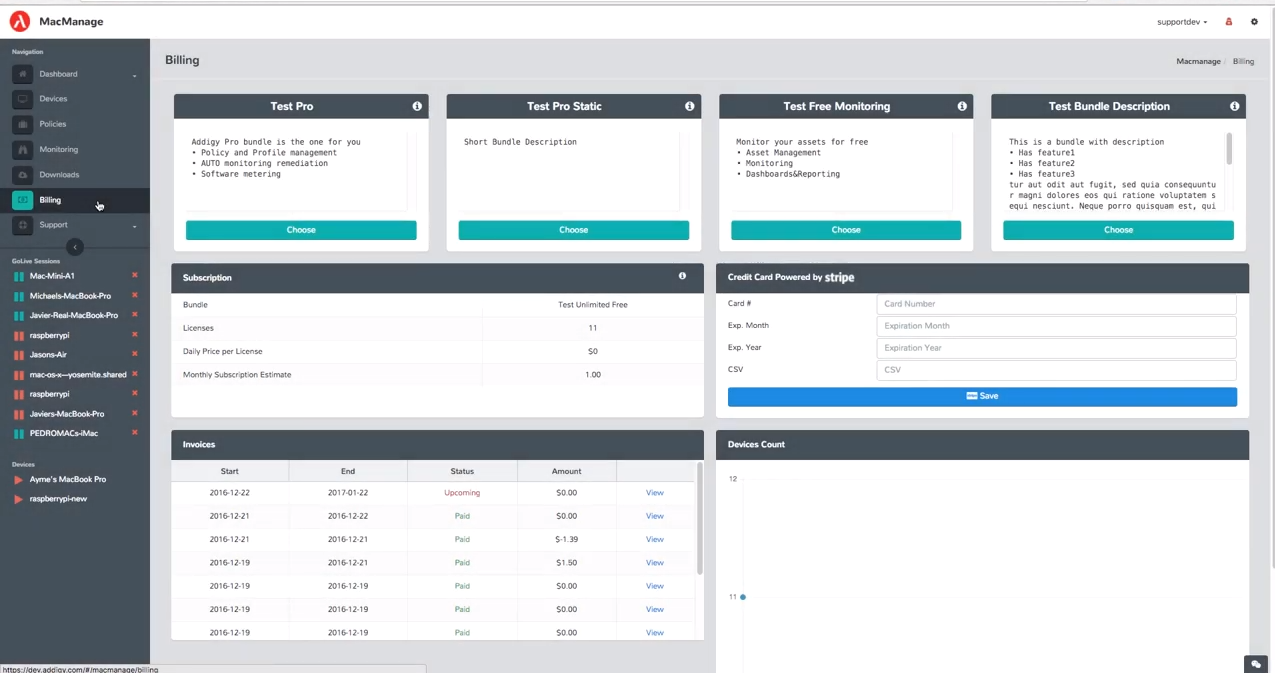Select the Javiers-MacBook-Pro session
Image resolution: width=1275 pixels, height=673 pixels.
coord(67,414)
